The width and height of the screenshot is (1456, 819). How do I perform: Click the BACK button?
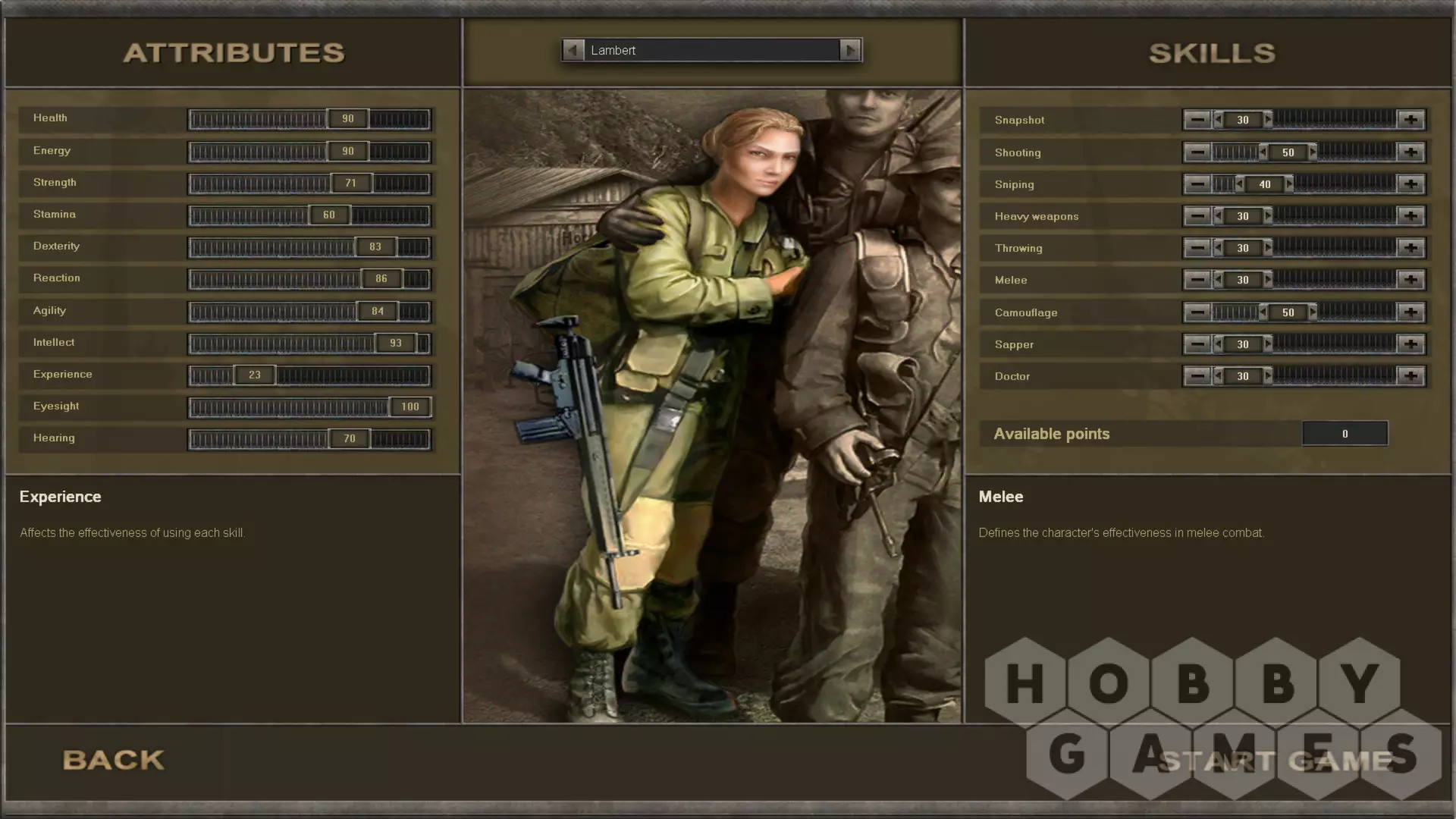(114, 760)
